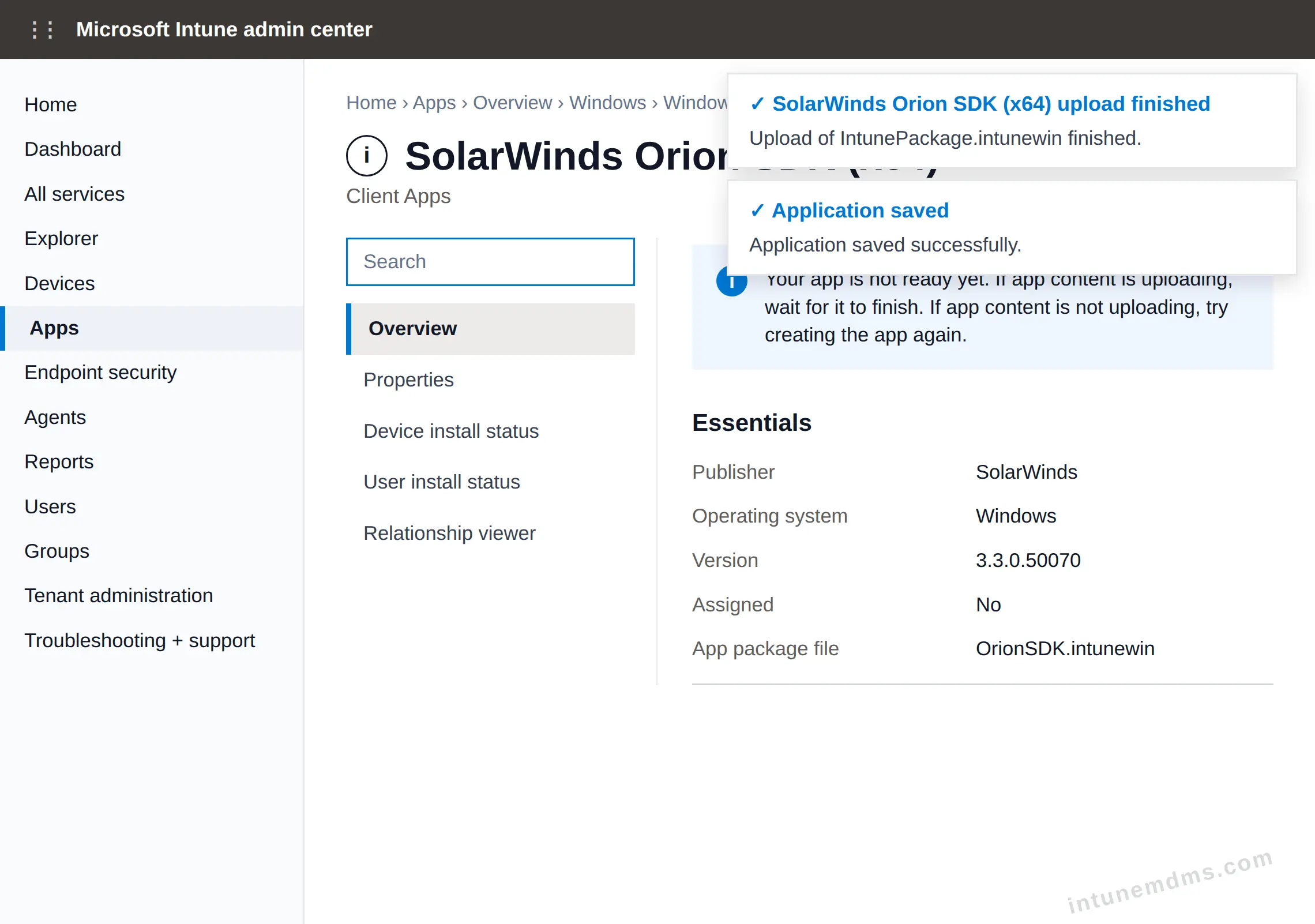
Task: Click the Assigned value No
Action: [x=988, y=604]
